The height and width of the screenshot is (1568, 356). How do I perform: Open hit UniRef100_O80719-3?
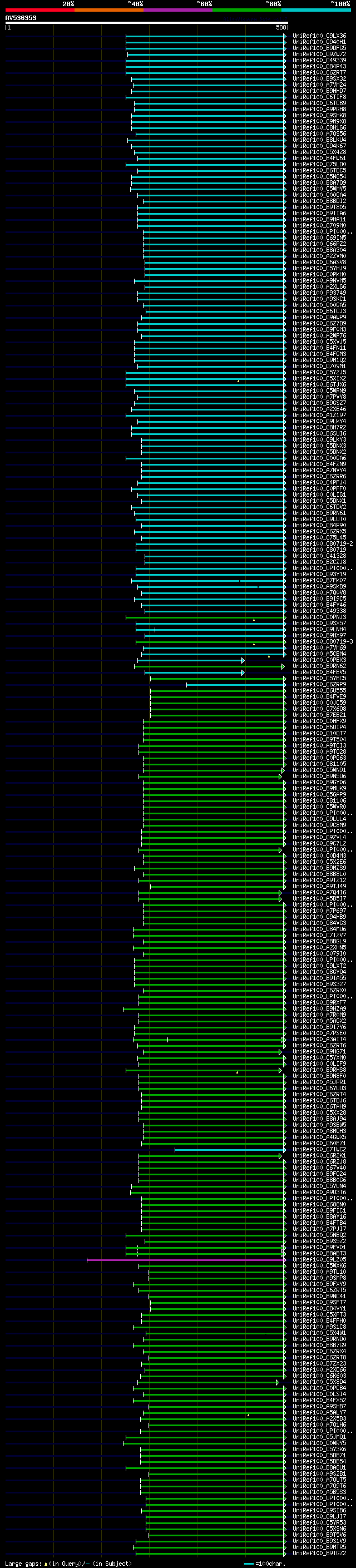[x=323, y=641]
